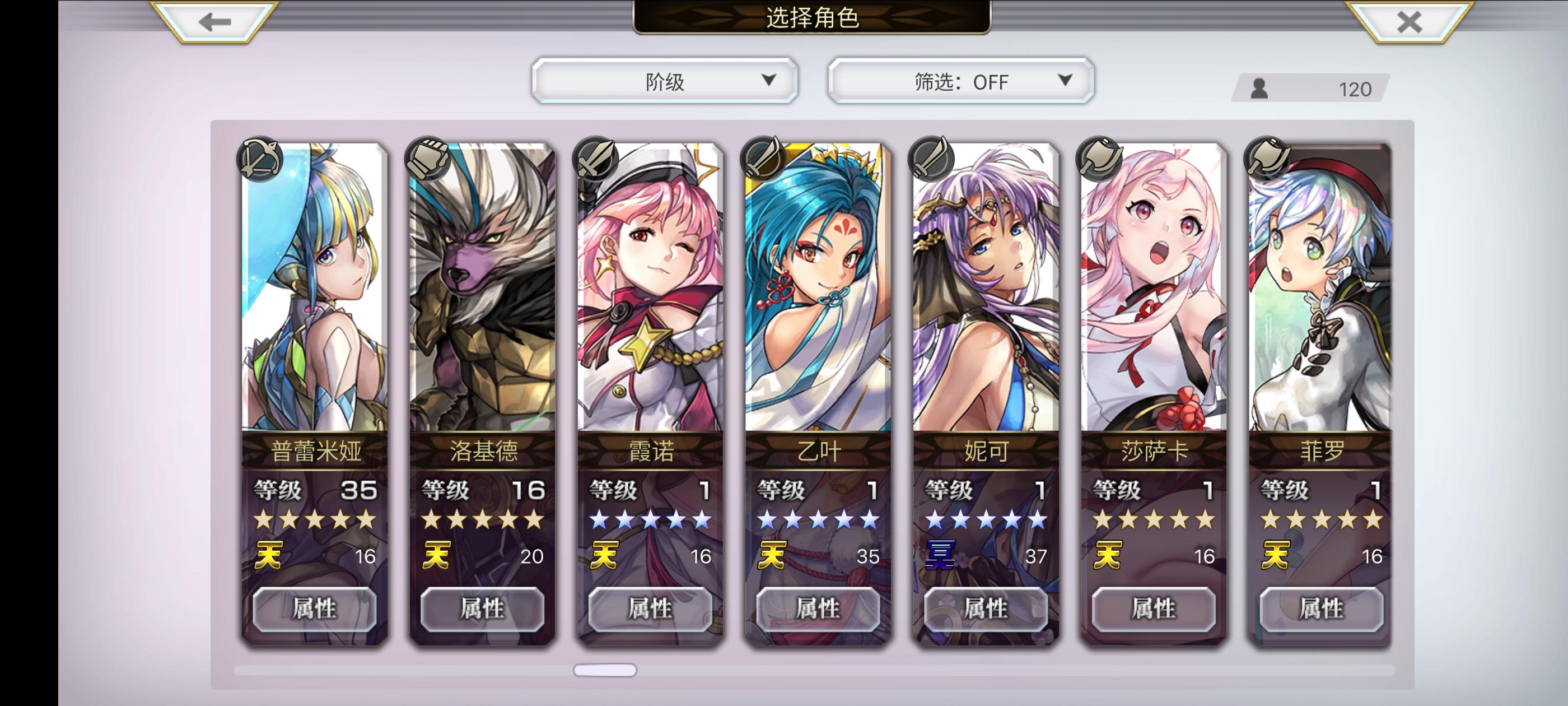Click the sword weapon icon on 霞诺
Image resolution: width=1568 pixels, height=706 pixels.
596,159
